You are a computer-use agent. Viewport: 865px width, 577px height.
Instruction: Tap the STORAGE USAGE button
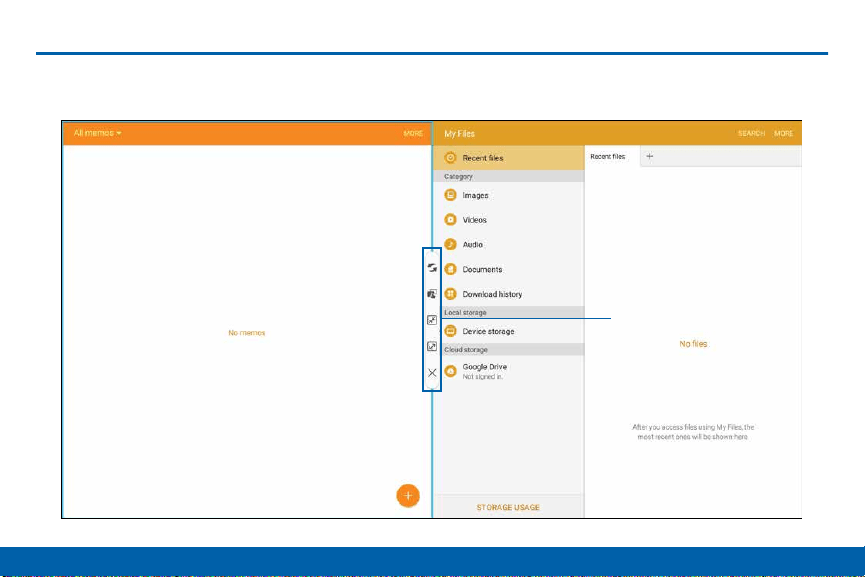click(508, 507)
